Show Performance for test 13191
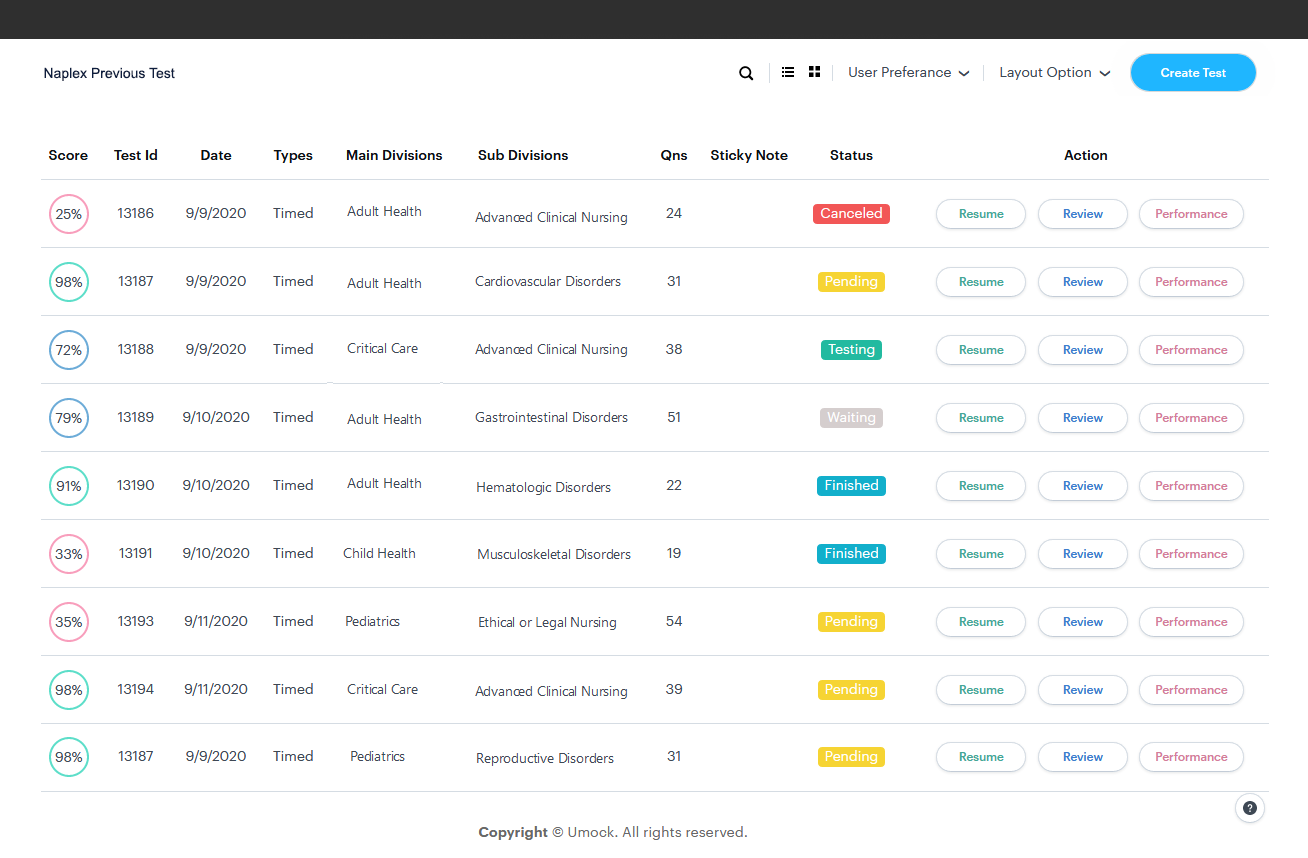This screenshot has width=1308, height=858. [x=1191, y=554]
